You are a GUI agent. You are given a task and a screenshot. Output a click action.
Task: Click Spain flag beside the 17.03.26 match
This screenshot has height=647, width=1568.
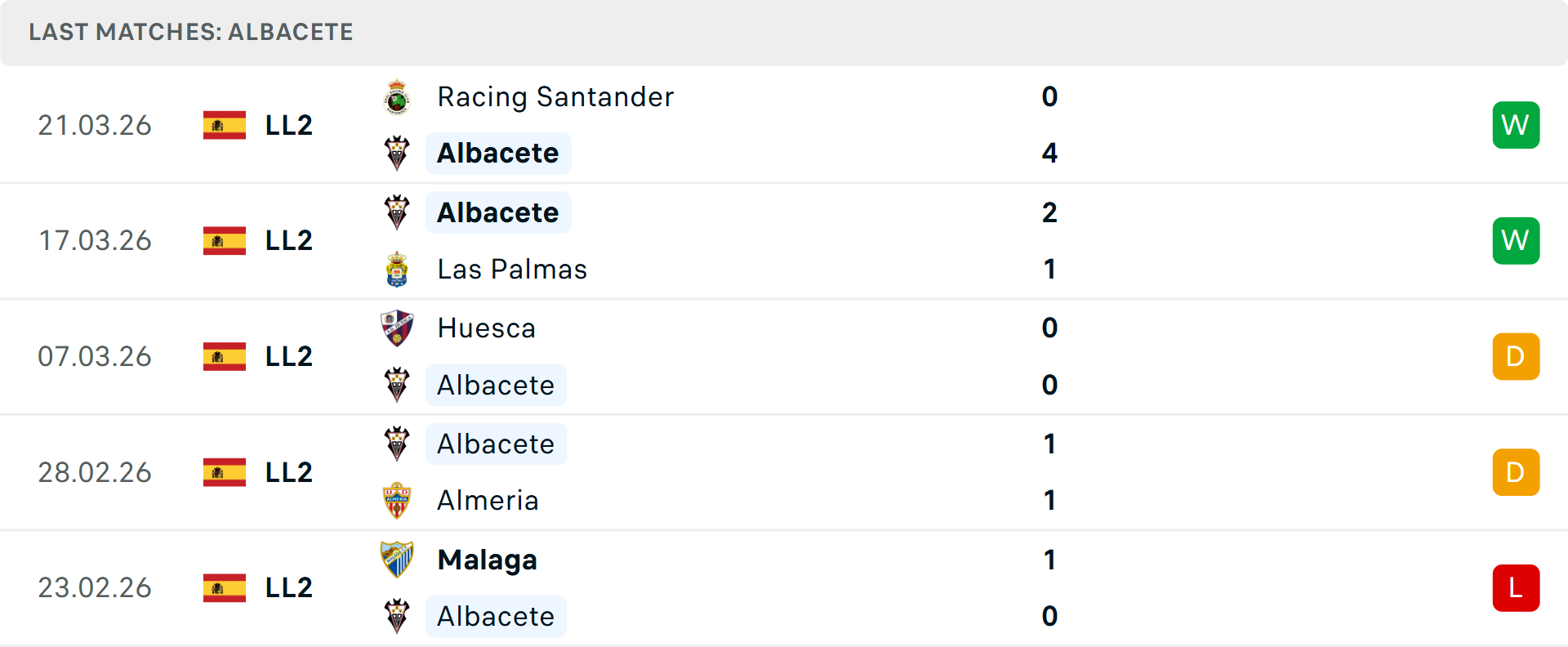[x=225, y=241]
